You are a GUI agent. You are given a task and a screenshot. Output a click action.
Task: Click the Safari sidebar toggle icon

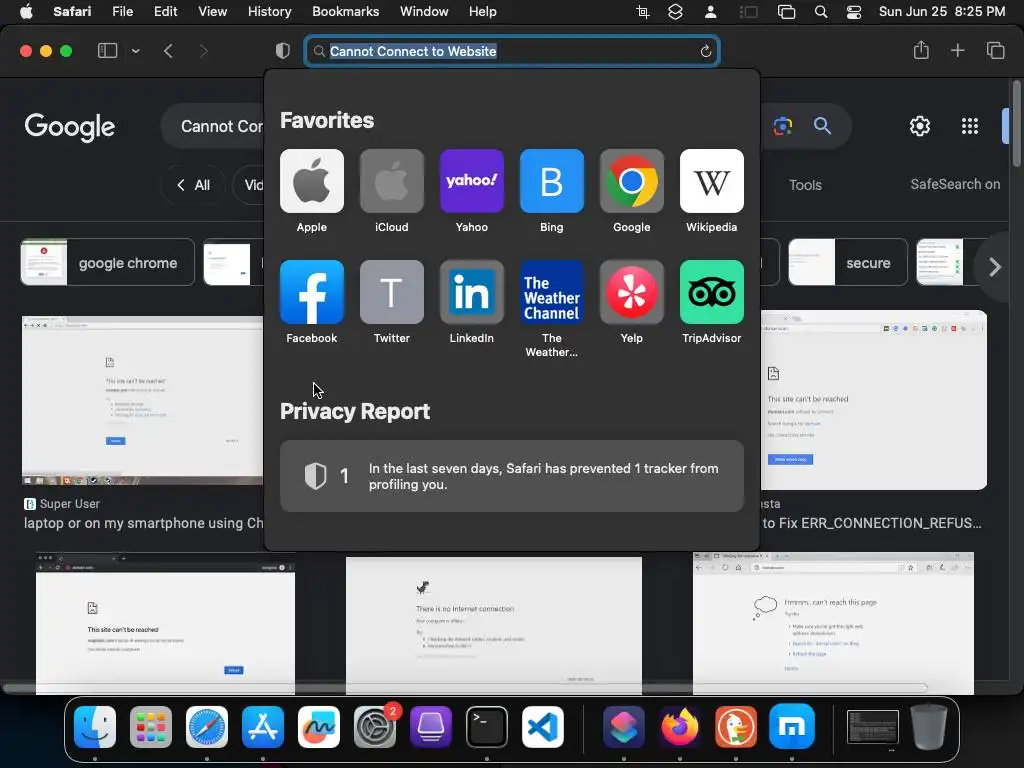tap(107, 51)
